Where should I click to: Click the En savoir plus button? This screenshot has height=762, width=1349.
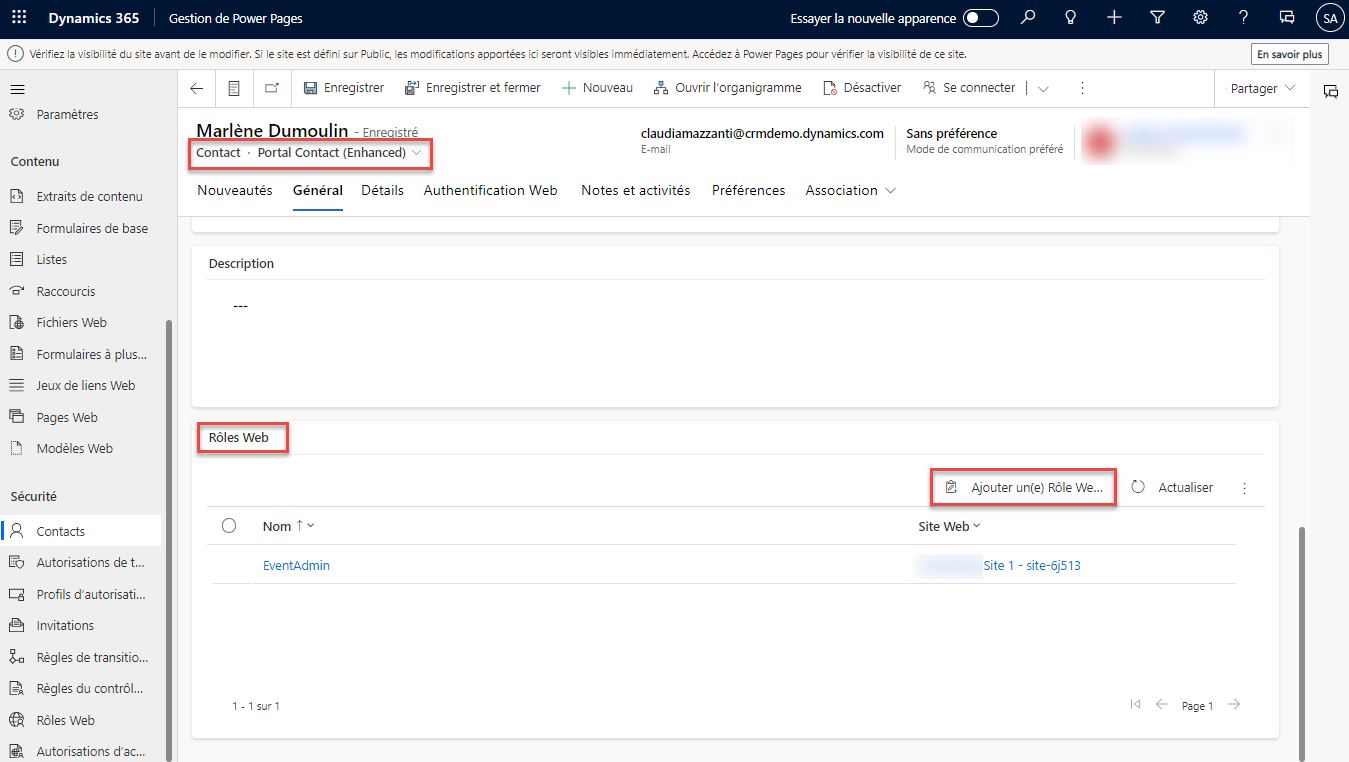pos(1290,54)
